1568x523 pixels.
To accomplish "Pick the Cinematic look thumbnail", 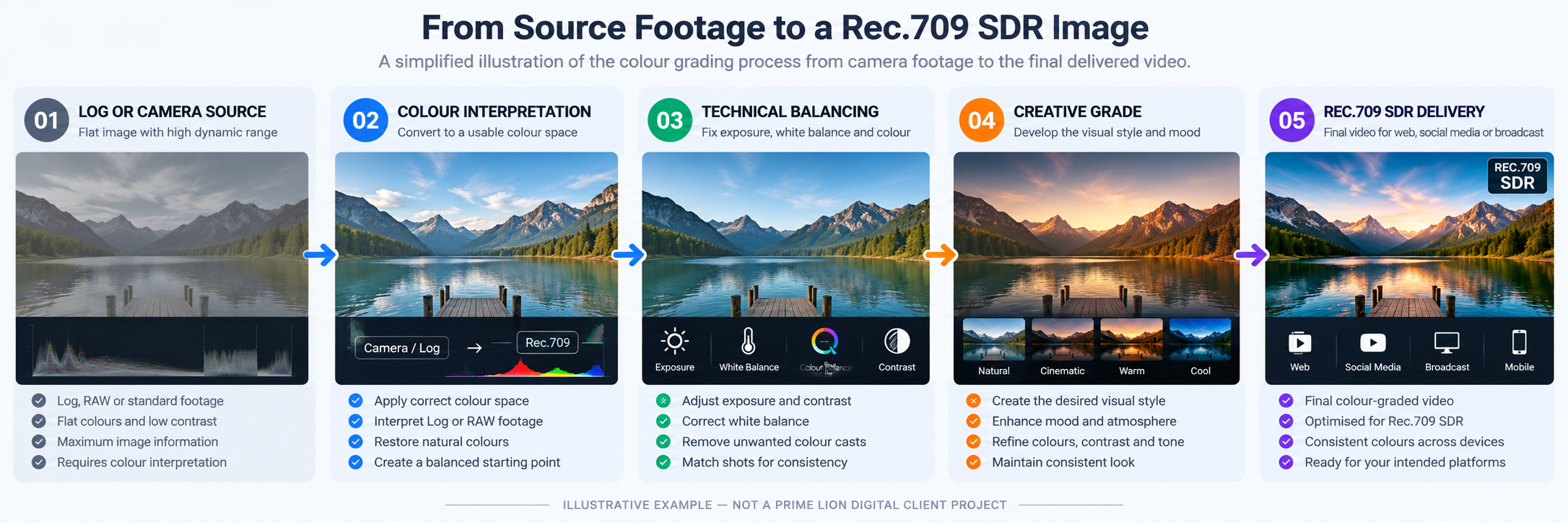I will pyautogui.click(x=1063, y=340).
